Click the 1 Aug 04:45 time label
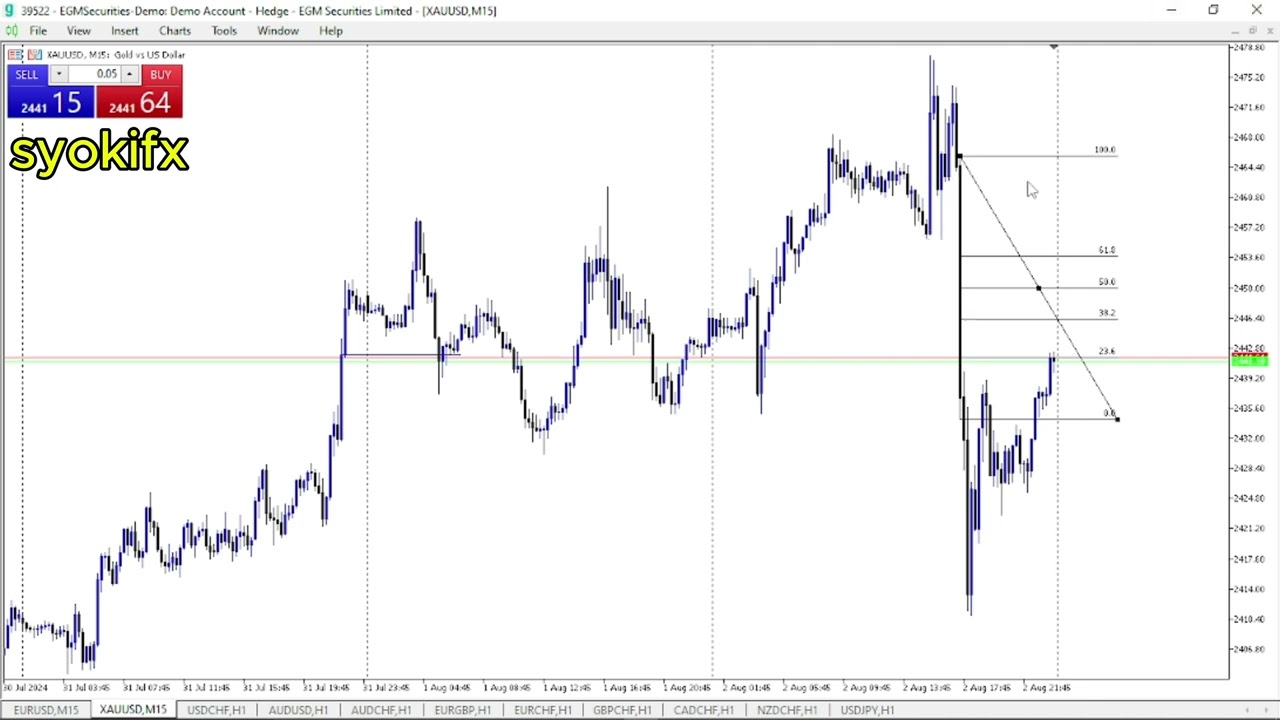Image resolution: width=1280 pixels, height=720 pixels. [446, 688]
